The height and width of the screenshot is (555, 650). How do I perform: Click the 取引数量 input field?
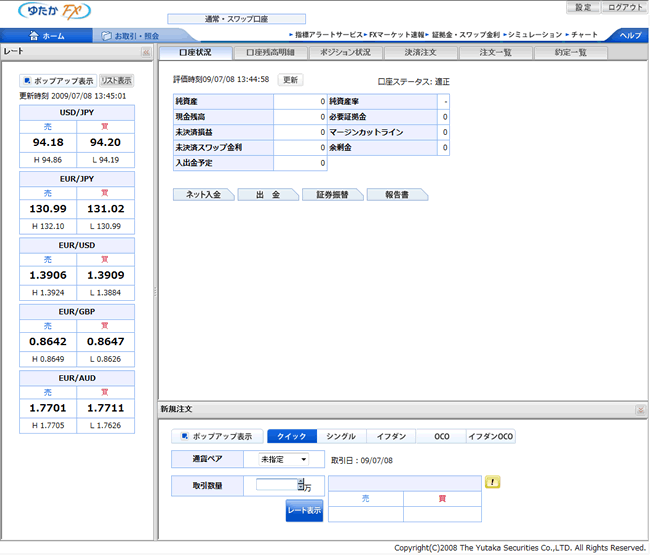coord(276,484)
